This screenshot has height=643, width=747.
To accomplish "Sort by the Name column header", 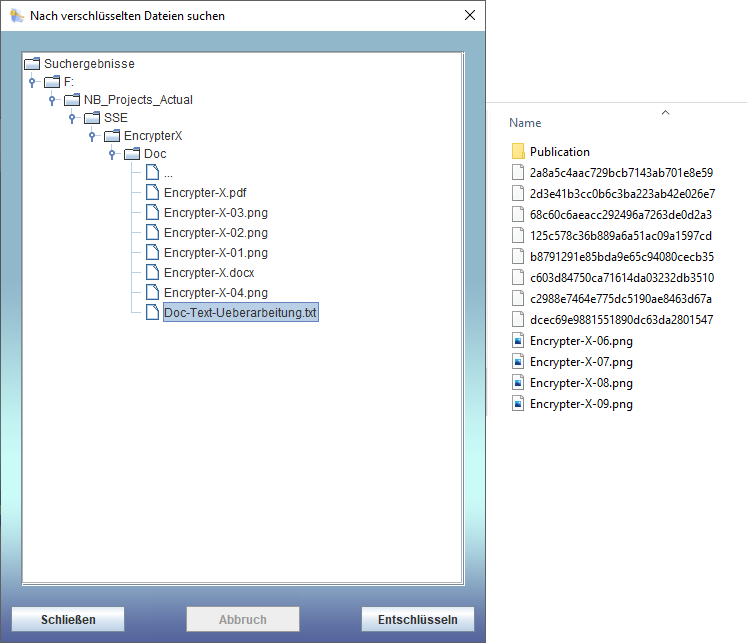I will click(x=525, y=123).
